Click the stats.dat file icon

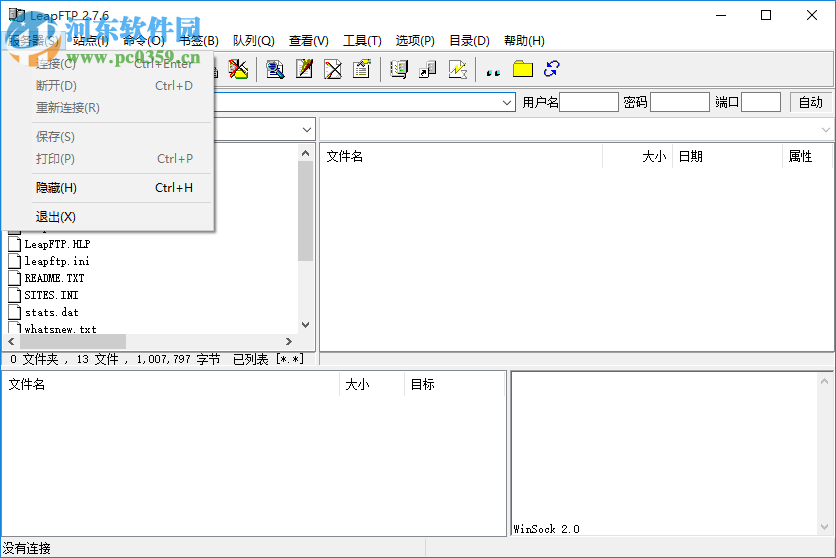tap(15, 312)
